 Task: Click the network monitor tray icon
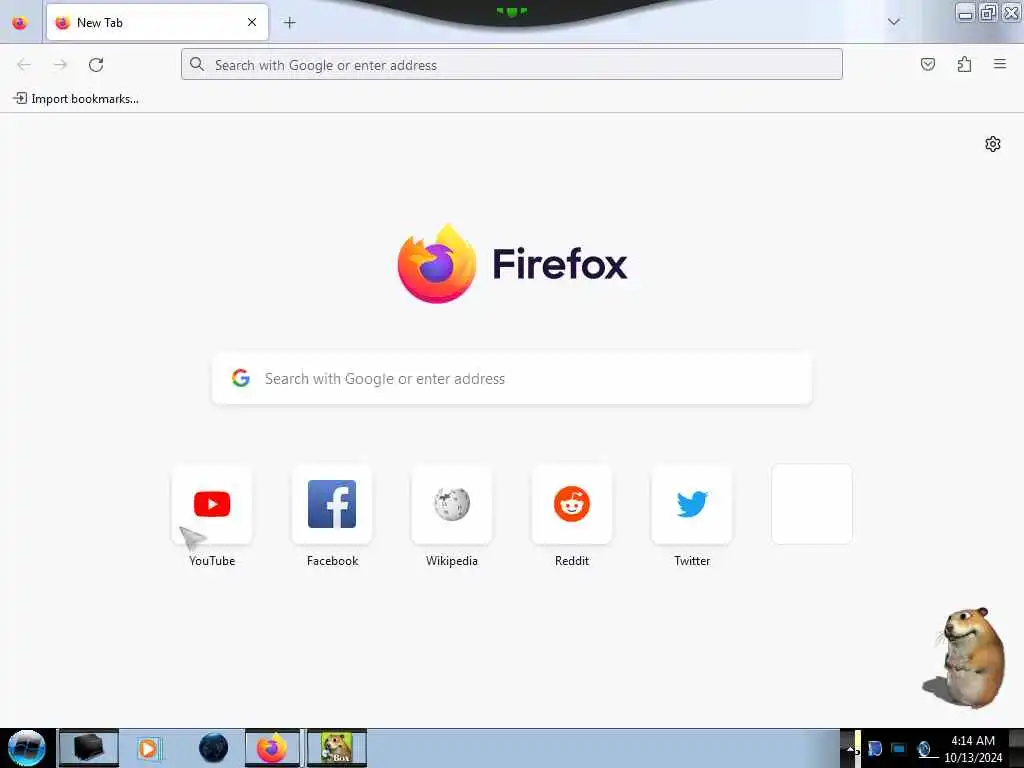[899, 748]
